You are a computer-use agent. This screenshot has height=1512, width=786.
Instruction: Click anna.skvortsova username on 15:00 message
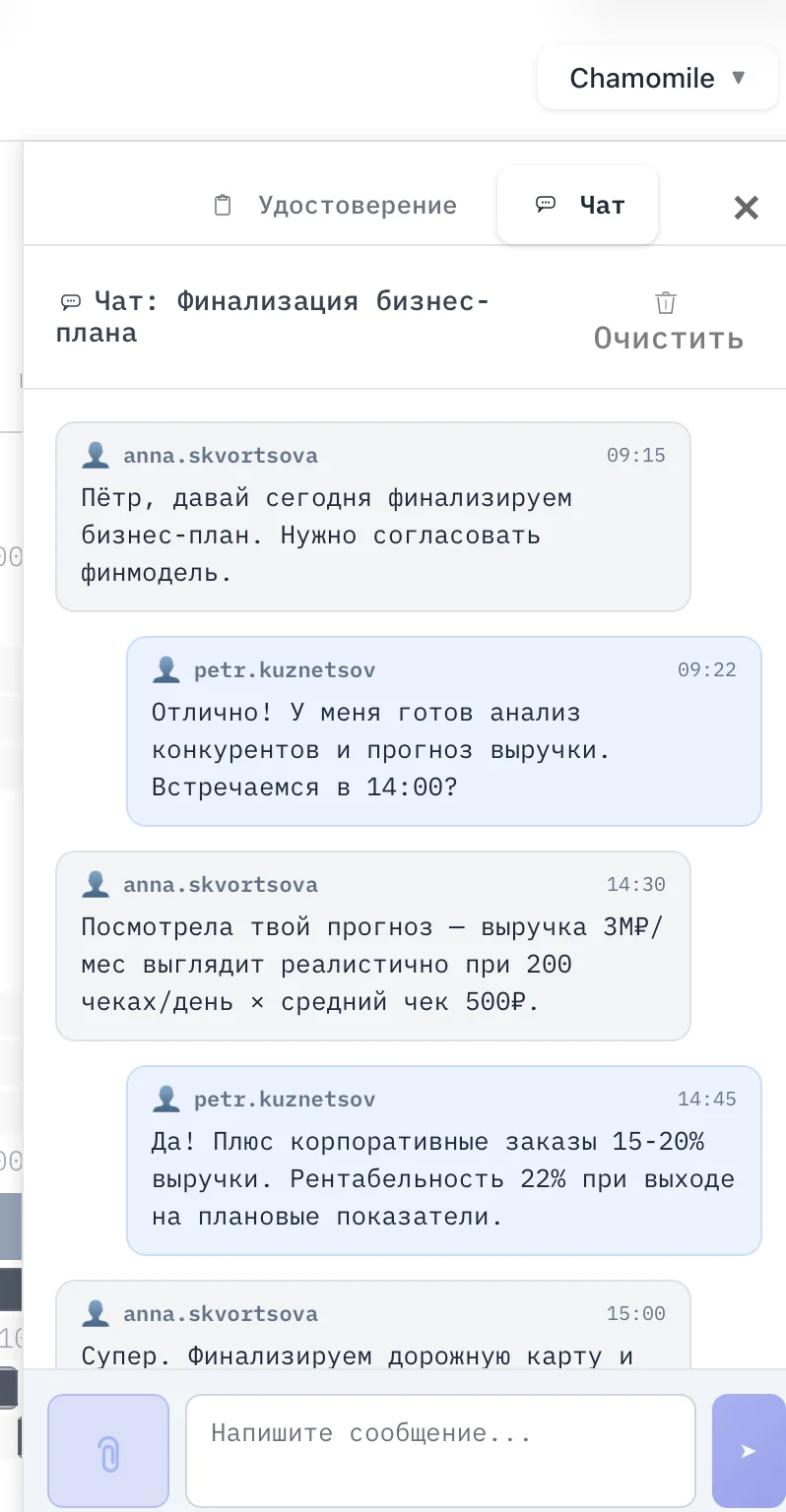pos(221,1314)
